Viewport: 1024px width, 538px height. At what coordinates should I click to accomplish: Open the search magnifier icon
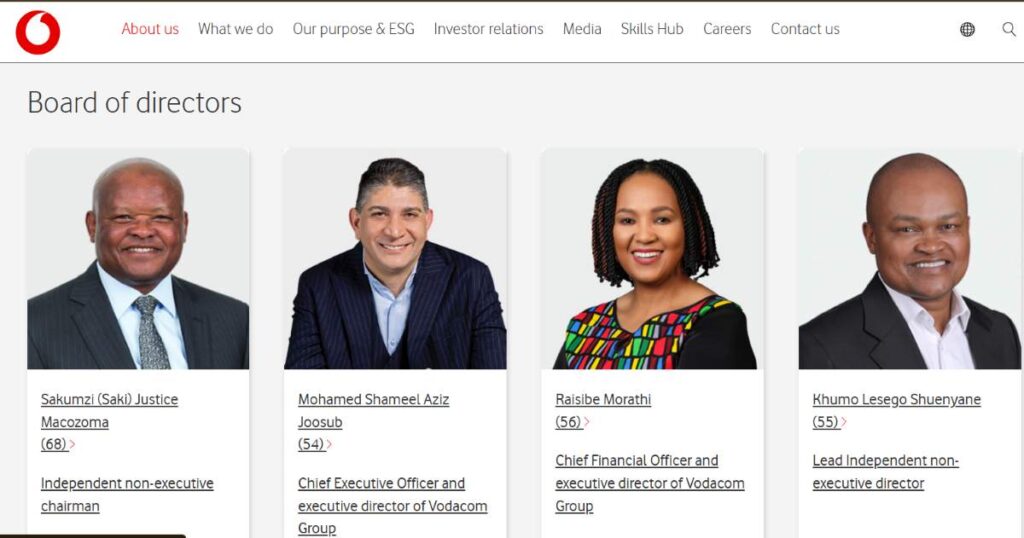pos(1009,29)
